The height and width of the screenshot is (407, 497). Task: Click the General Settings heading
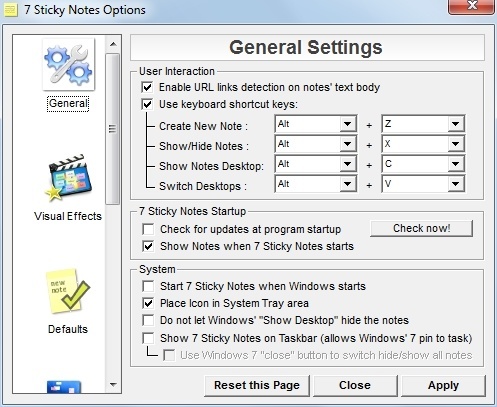(306, 47)
